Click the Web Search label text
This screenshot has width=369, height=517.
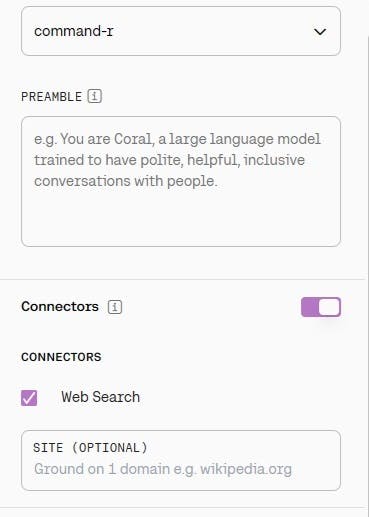[100, 397]
